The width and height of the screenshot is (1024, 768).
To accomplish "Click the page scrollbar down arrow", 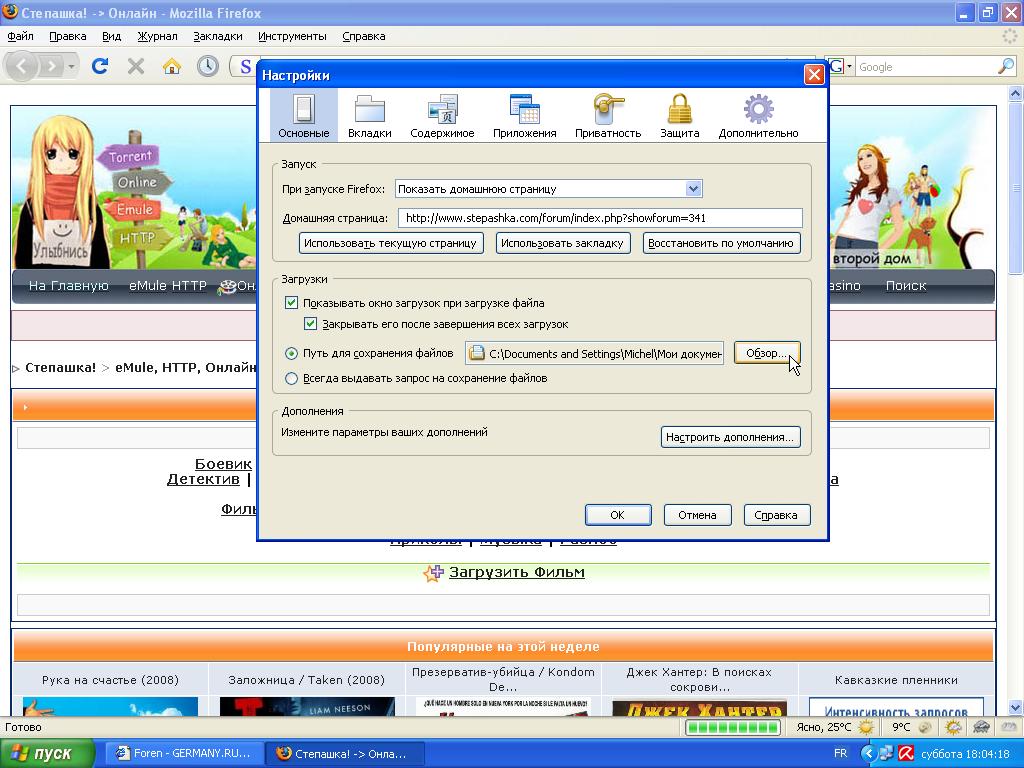I will pyautogui.click(x=1015, y=707).
